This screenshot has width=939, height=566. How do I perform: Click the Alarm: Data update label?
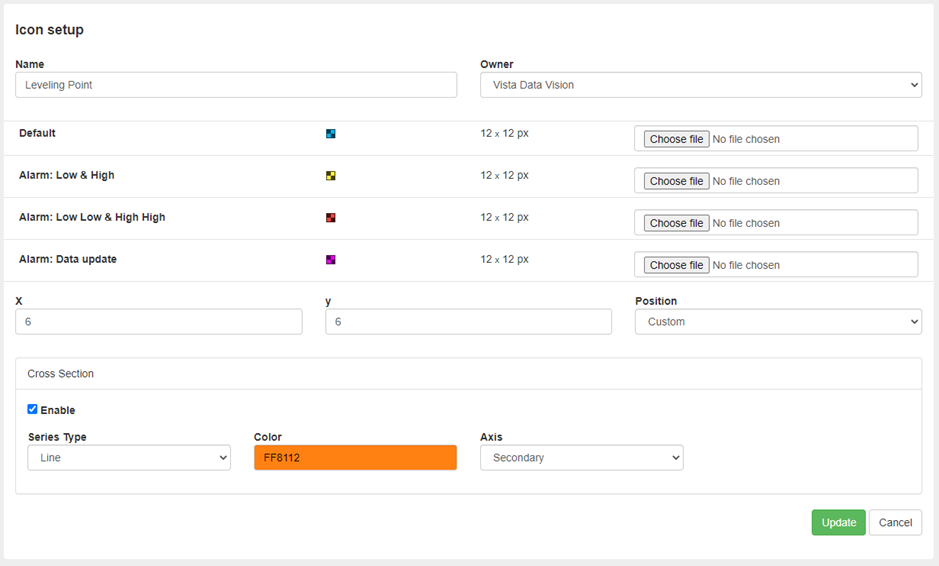(x=68, y=259)
